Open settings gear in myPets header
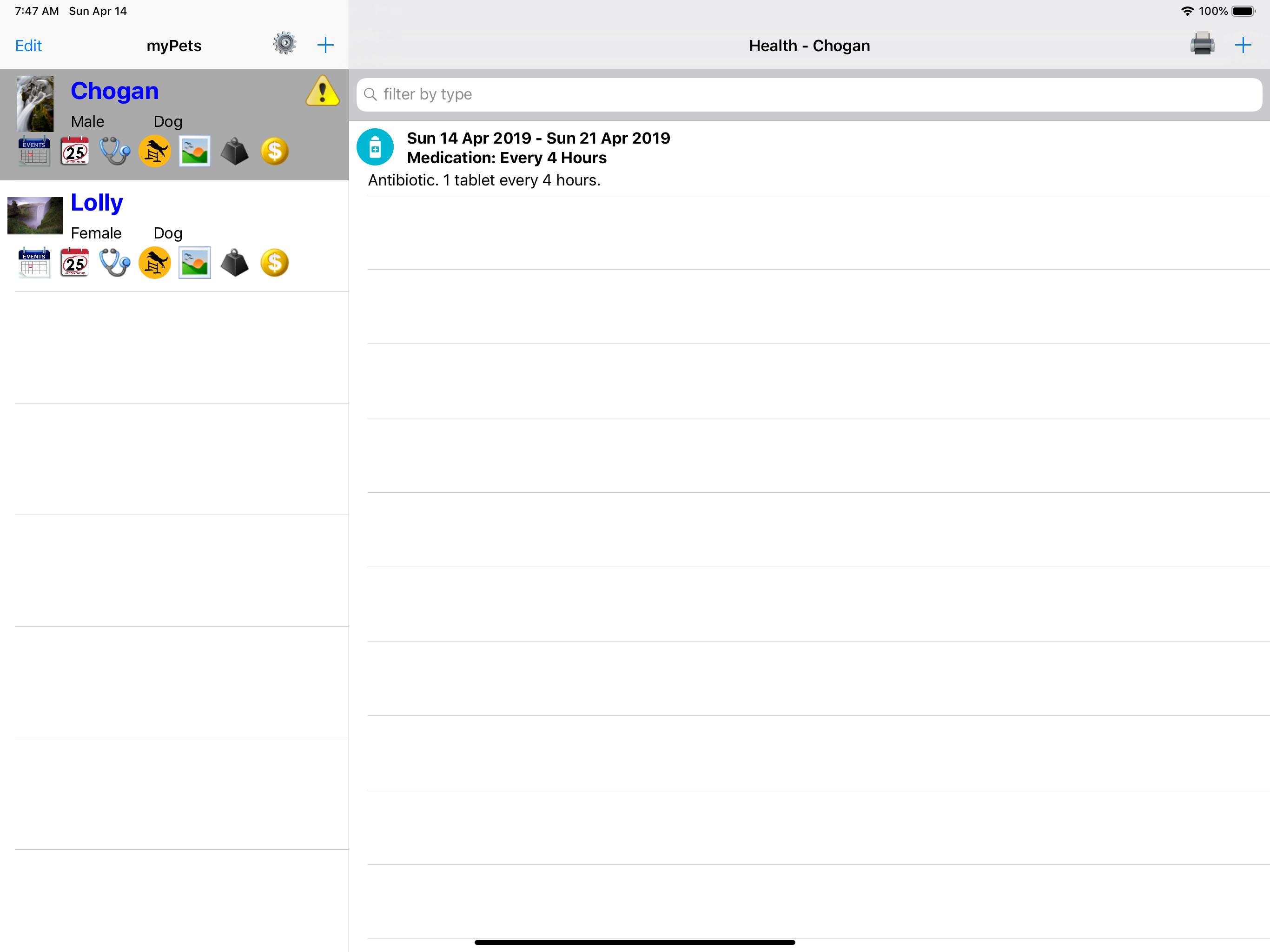 tap(284, 44)
